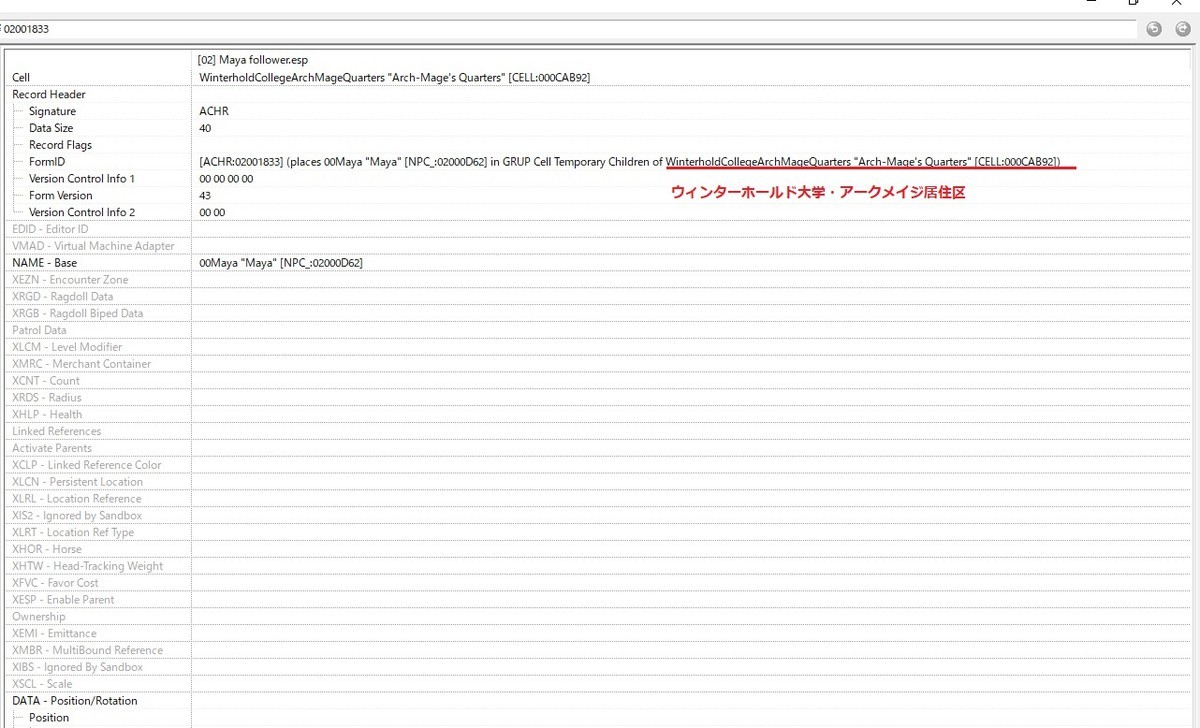Select Version Control Info 1 row

click(82, 178)
